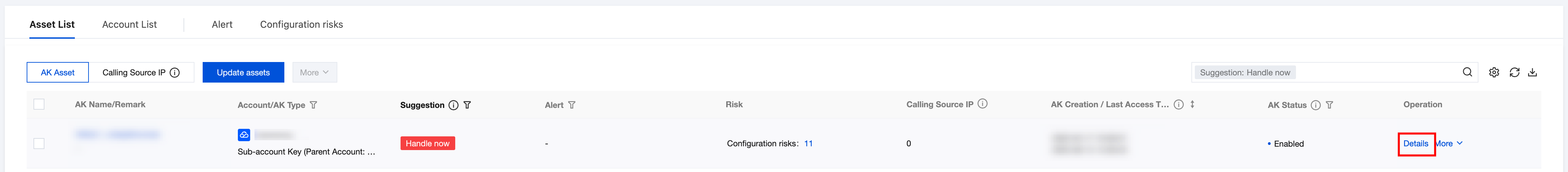Filter by Account/AK Type
The width and height of the screenshot is (1568, 172).
[313, 105]
